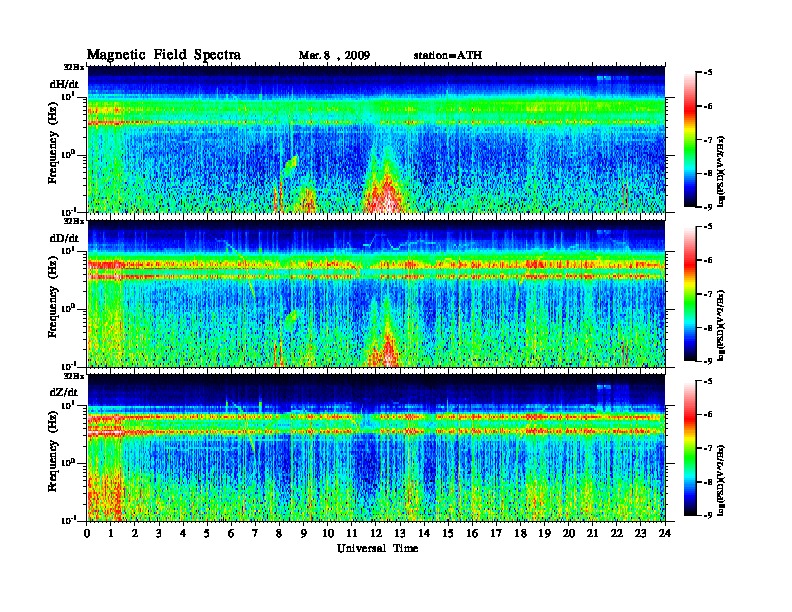This screenshot has width=792, height=612.
Task: Click hour tick label '4' on the time axis
Action: tap(183, 534)
